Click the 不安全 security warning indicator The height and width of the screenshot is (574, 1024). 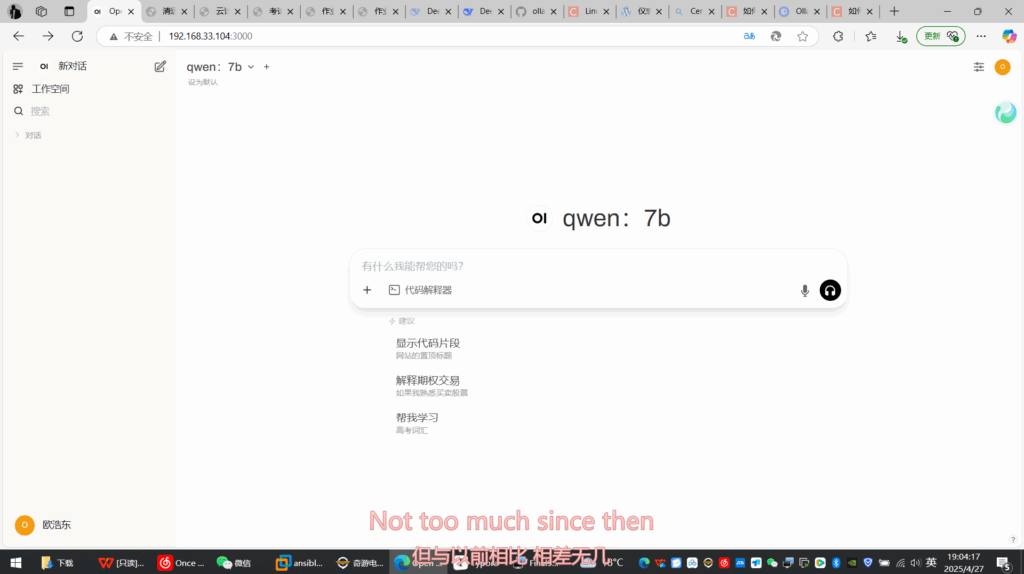tap(131, 36)
